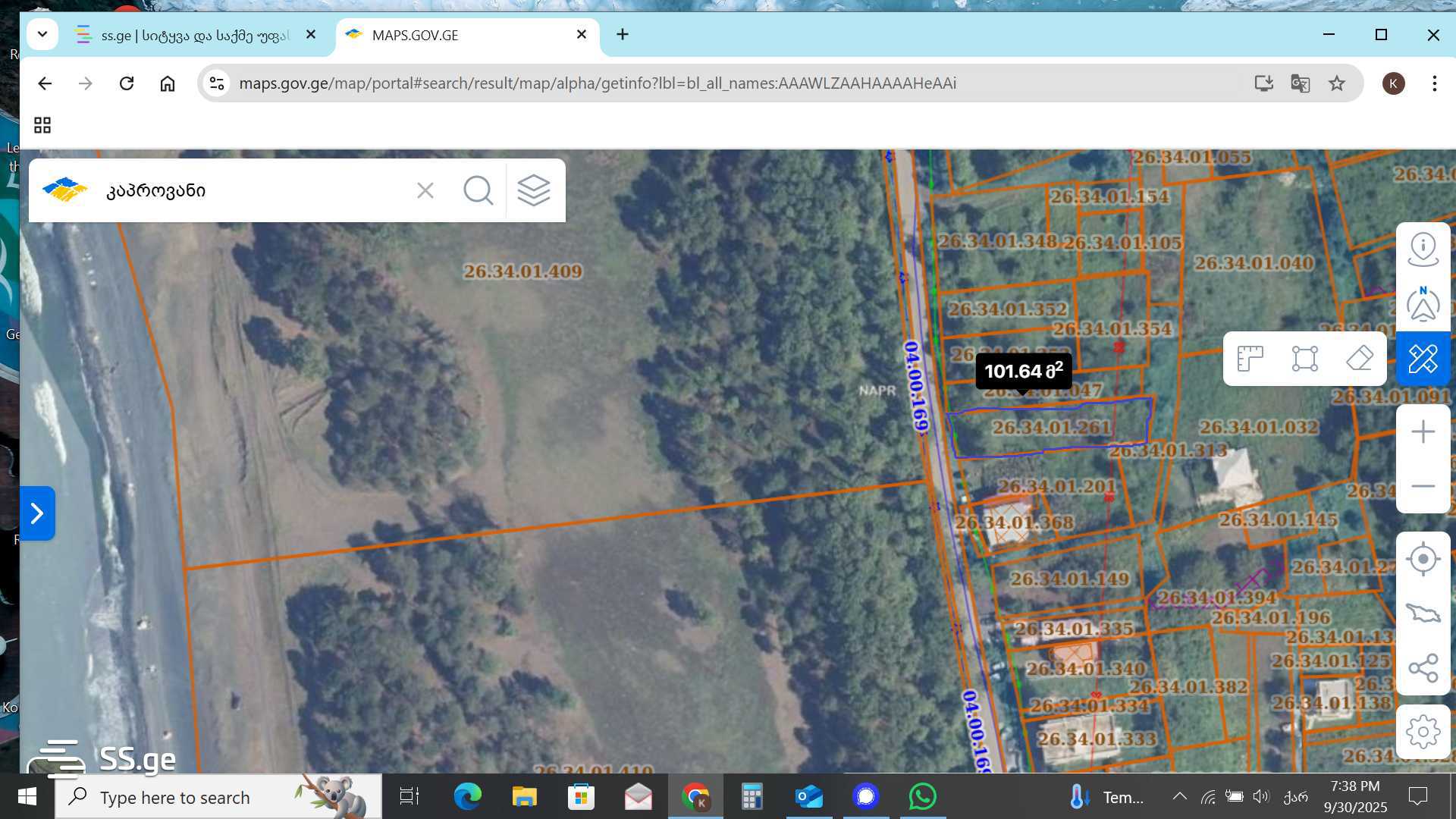Open the apps grid shortcut
Image resolution: width=1456 pixels, height=819 pixels.
(x=42, y=125)
